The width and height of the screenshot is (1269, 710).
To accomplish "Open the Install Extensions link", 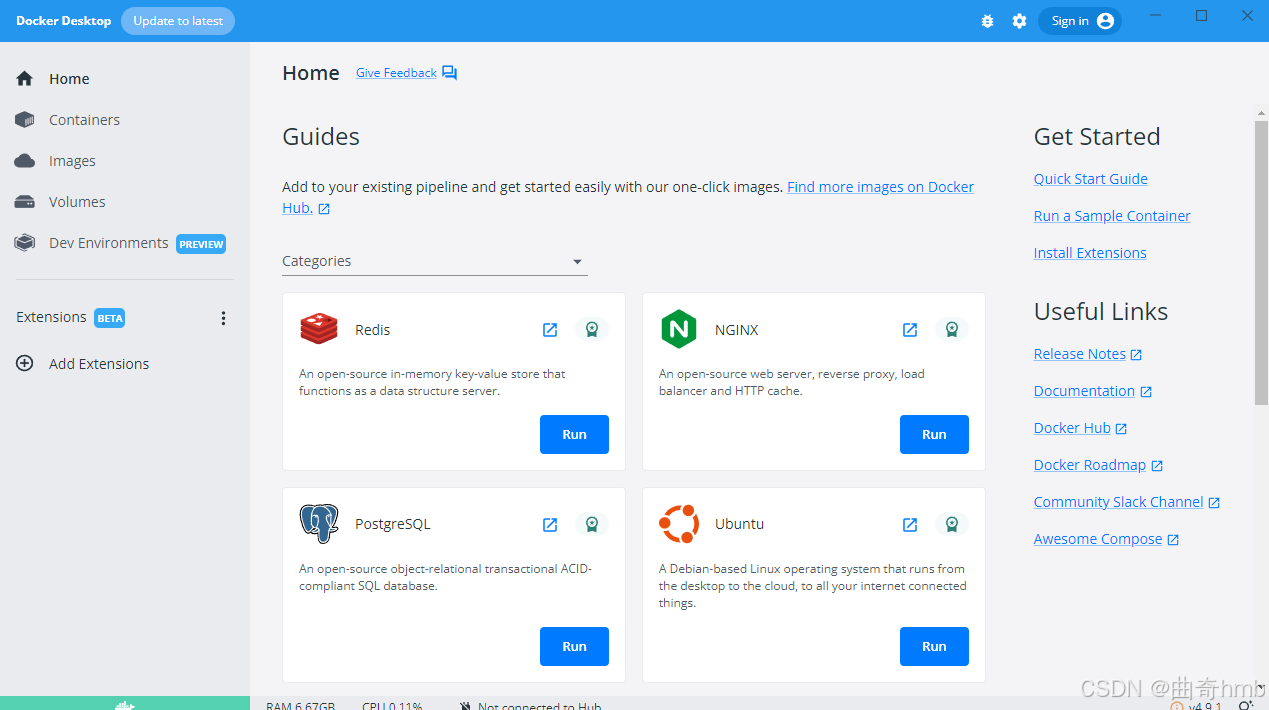I will coord(1090,253).
